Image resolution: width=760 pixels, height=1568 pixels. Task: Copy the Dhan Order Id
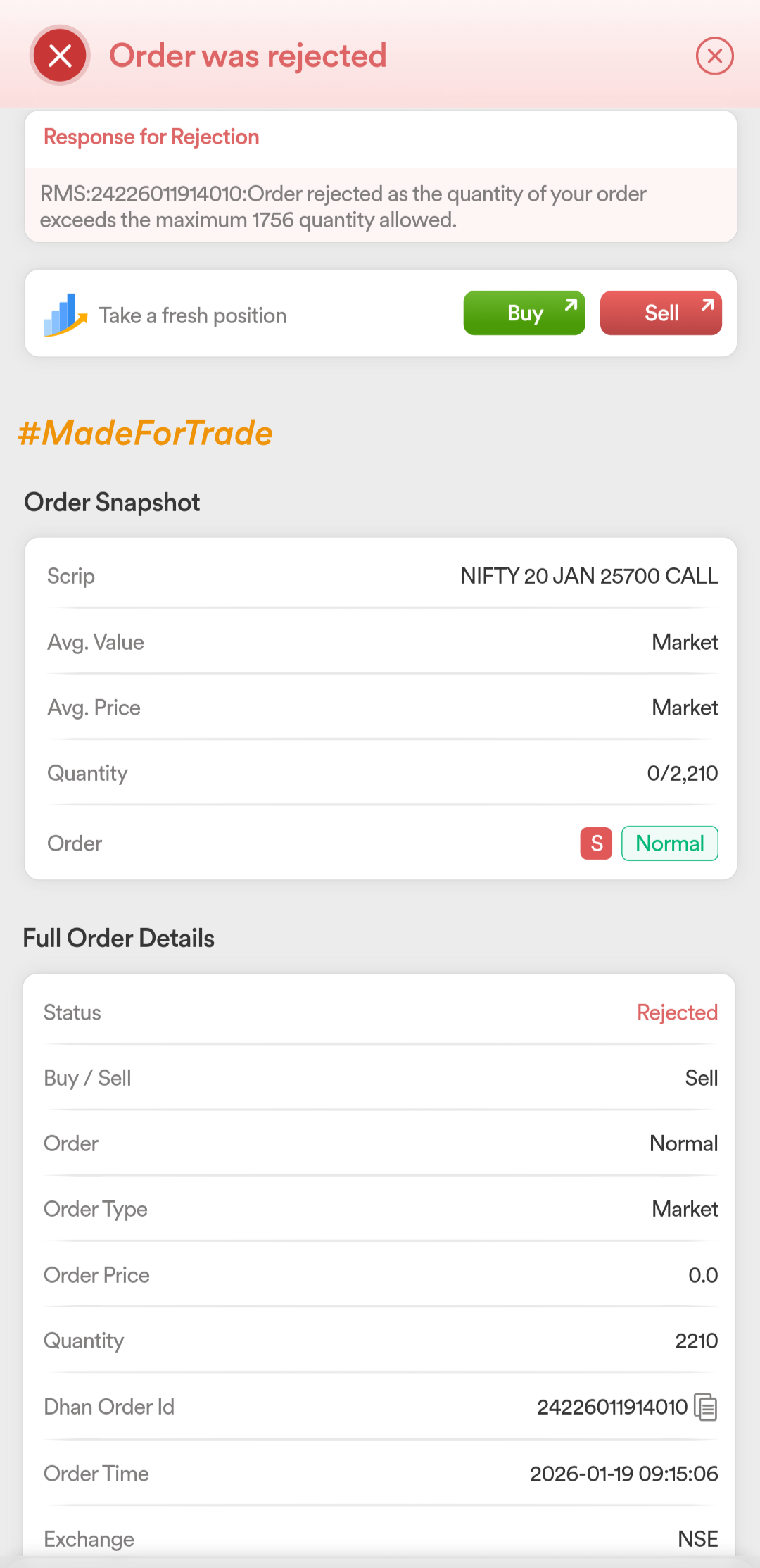pyautogui.click(x=706, y=1407)
